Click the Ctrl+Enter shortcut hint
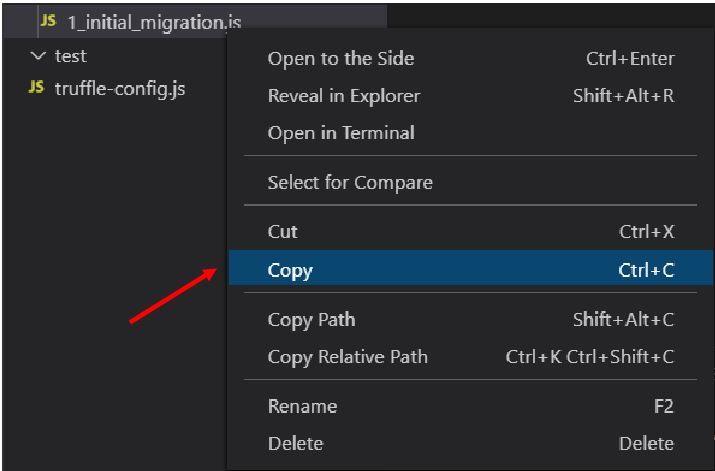 630,59
